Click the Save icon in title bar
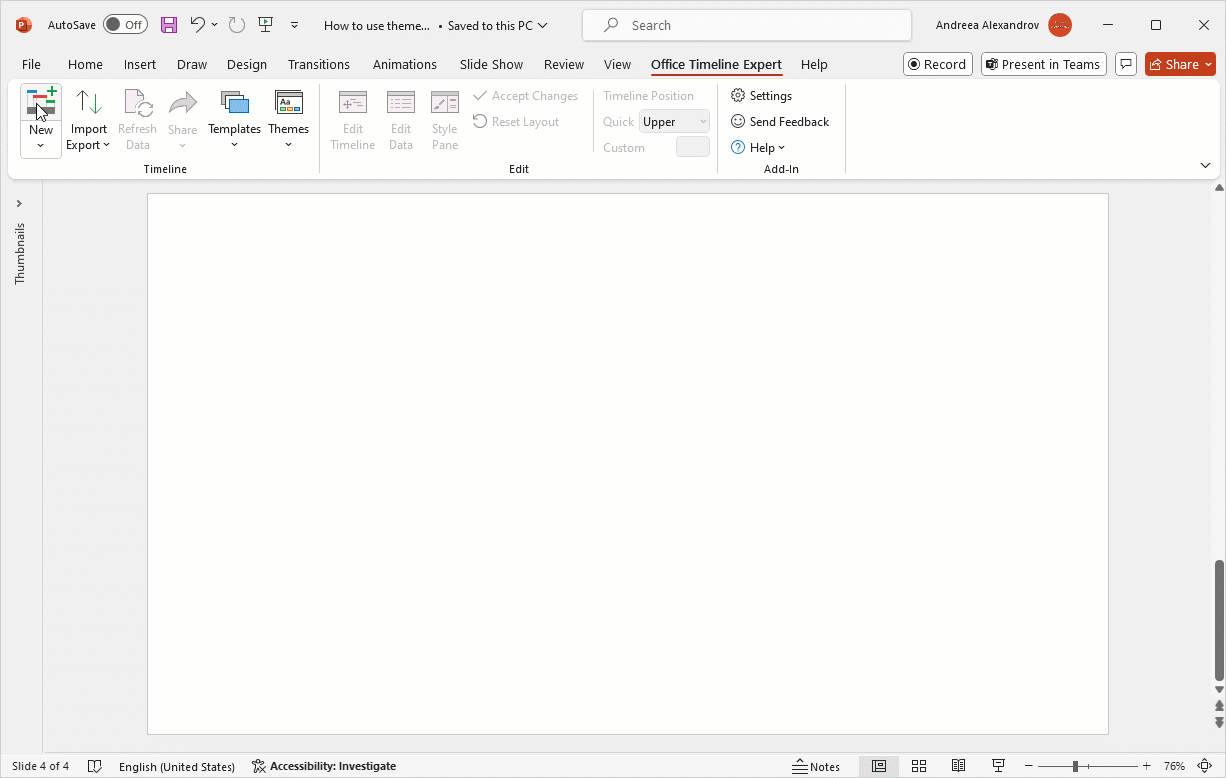 click(x=169, y=25)
